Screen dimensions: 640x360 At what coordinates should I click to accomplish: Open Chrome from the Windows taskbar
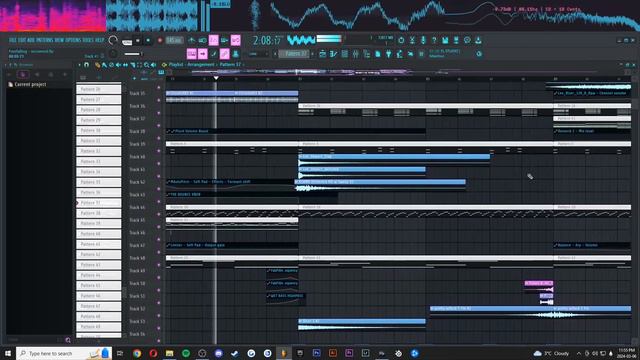137,353
